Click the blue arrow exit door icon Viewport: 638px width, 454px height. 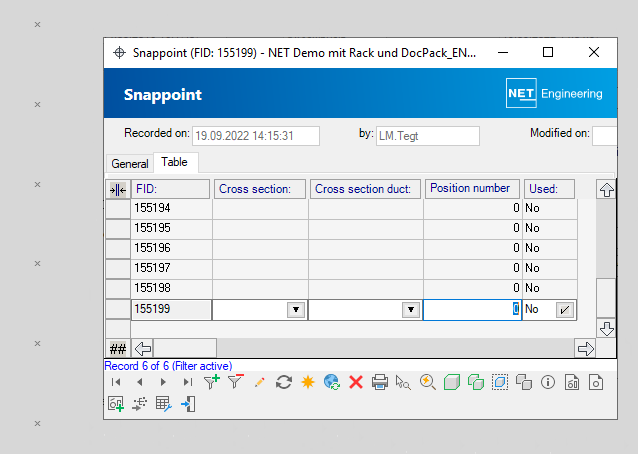pyautogui.click(x=188, y=404)
